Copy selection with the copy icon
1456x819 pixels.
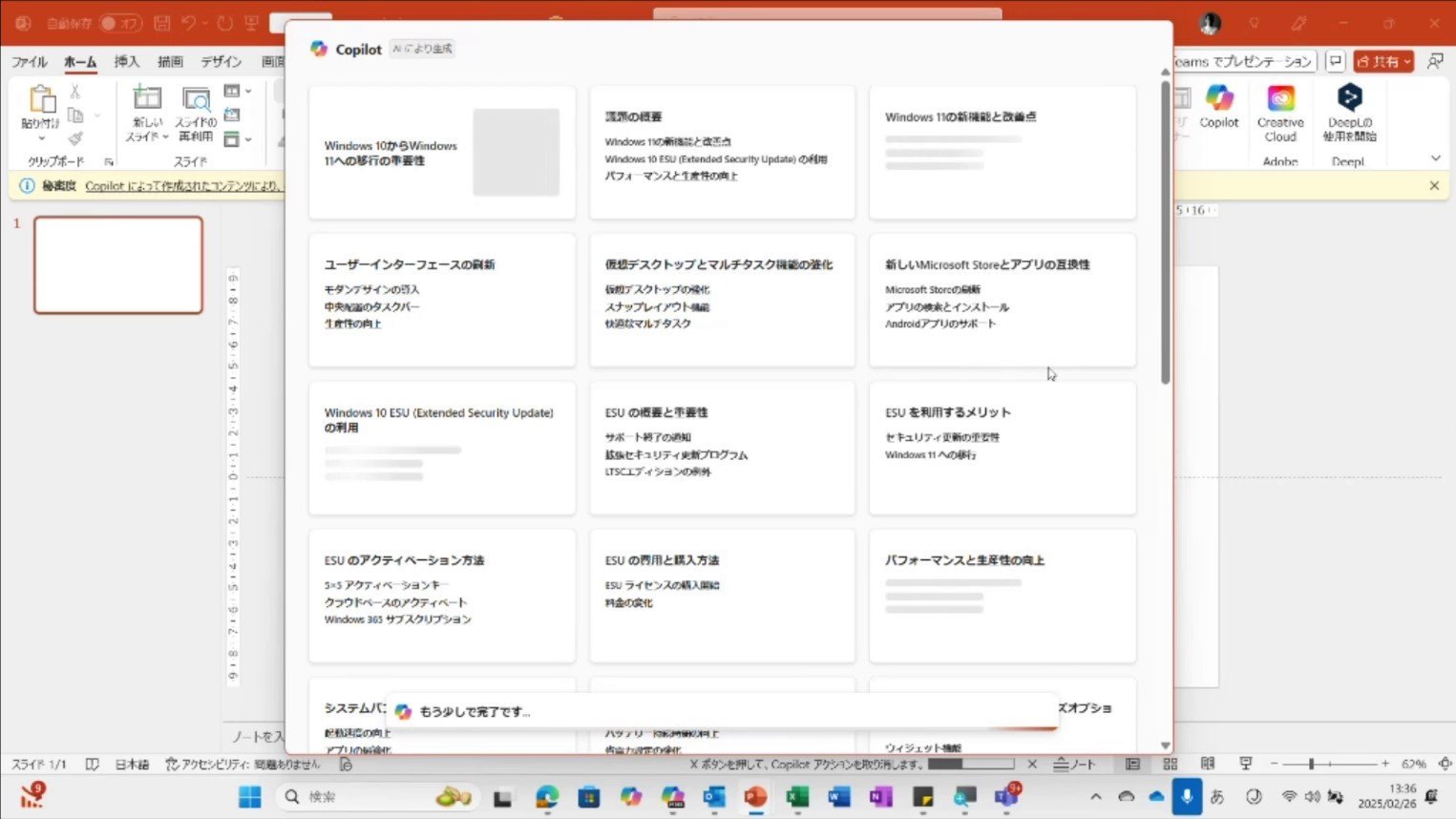[x=75, y=115]
